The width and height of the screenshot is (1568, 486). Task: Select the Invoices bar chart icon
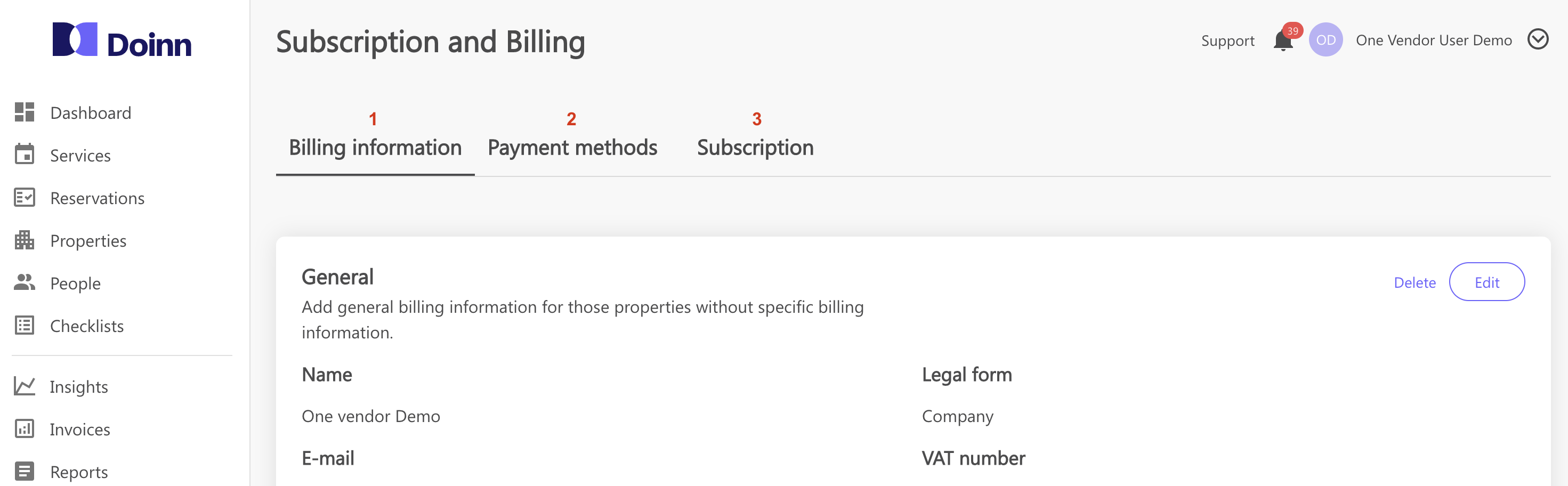coord(25,429)
